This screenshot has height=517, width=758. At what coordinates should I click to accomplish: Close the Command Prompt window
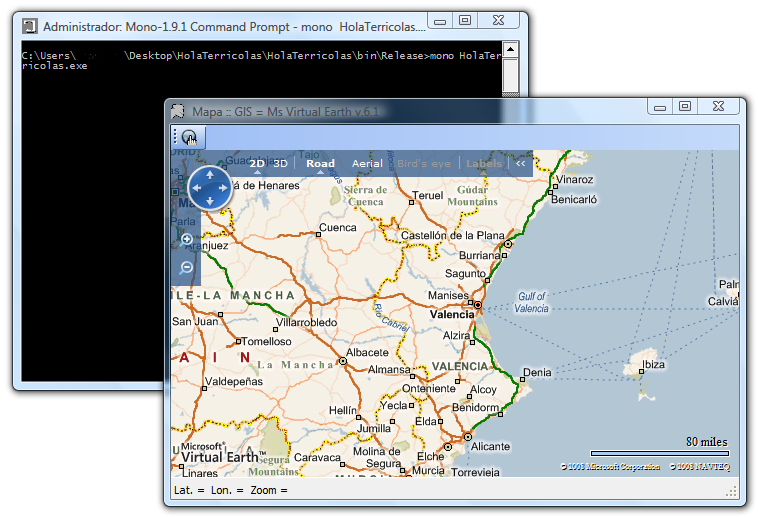point(498,20)
